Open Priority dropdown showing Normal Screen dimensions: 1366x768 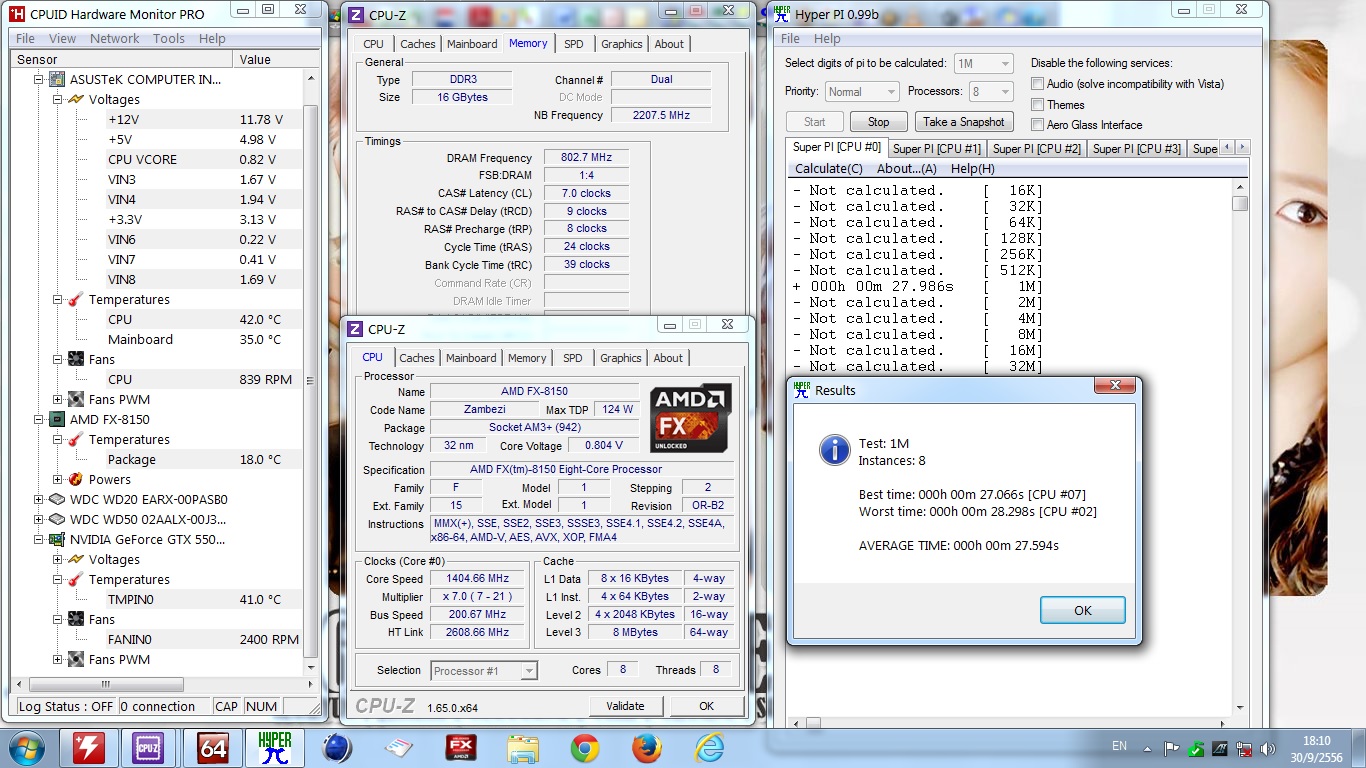coord(862,91)
